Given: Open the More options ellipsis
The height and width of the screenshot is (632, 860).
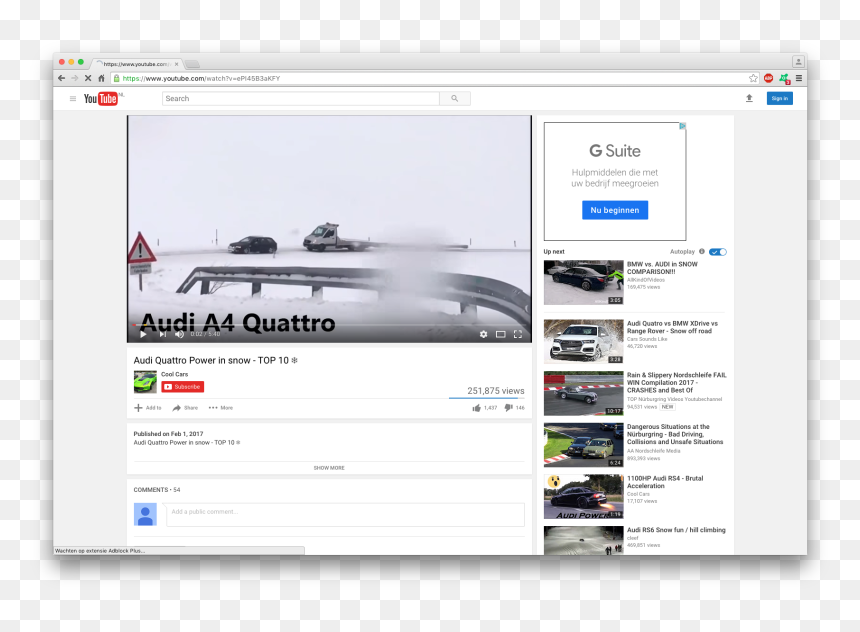Looking at the screenshot, I should (x=220, y=408).
